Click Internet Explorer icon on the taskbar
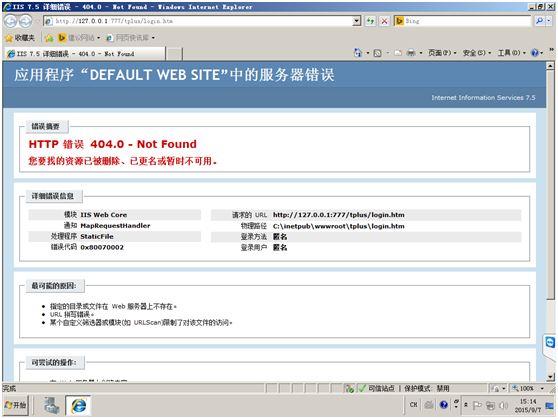The width and height of the screenshot is (558, 419). click(79, 405)
